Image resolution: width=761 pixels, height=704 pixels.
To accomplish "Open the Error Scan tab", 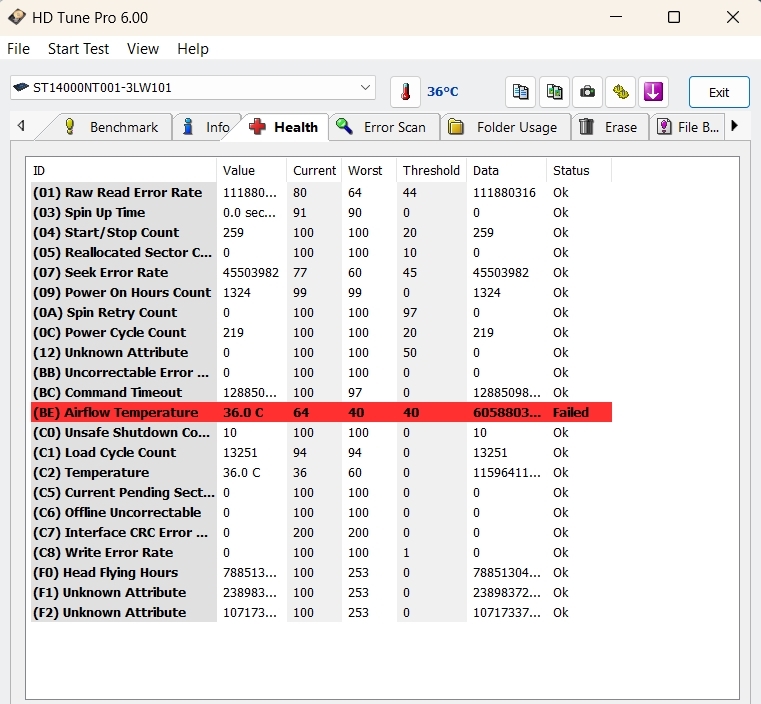I will (x=382, y=127).
